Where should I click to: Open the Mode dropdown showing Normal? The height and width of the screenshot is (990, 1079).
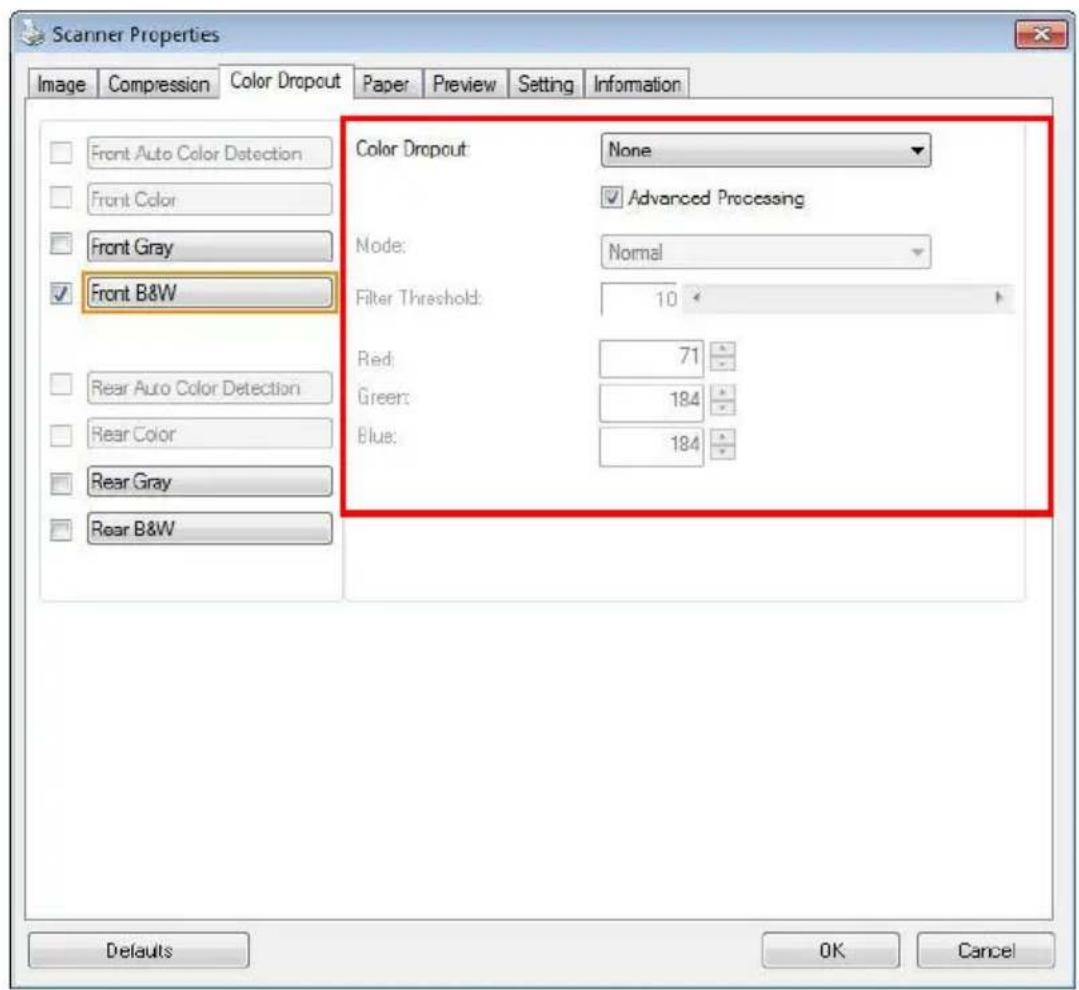point(765,252)
